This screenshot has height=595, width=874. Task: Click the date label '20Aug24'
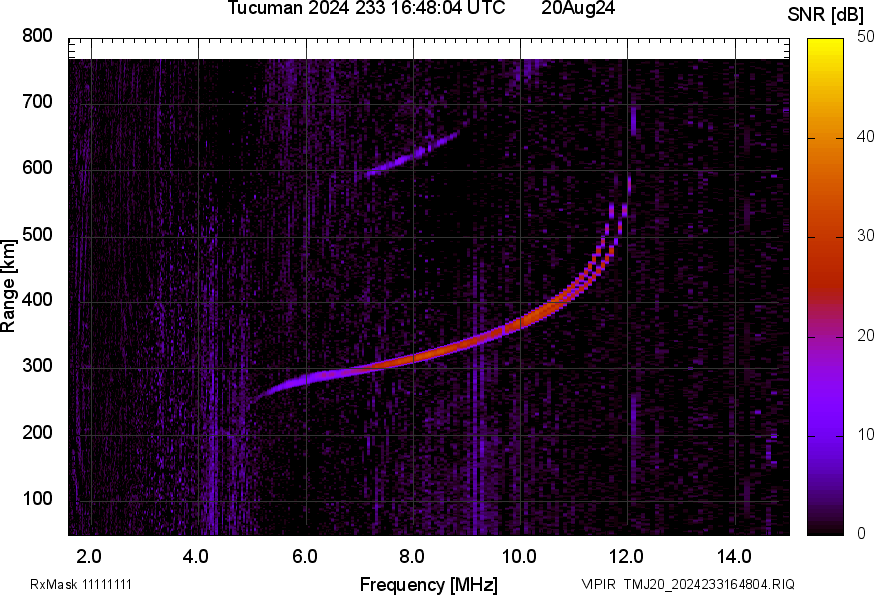point(578,8)
